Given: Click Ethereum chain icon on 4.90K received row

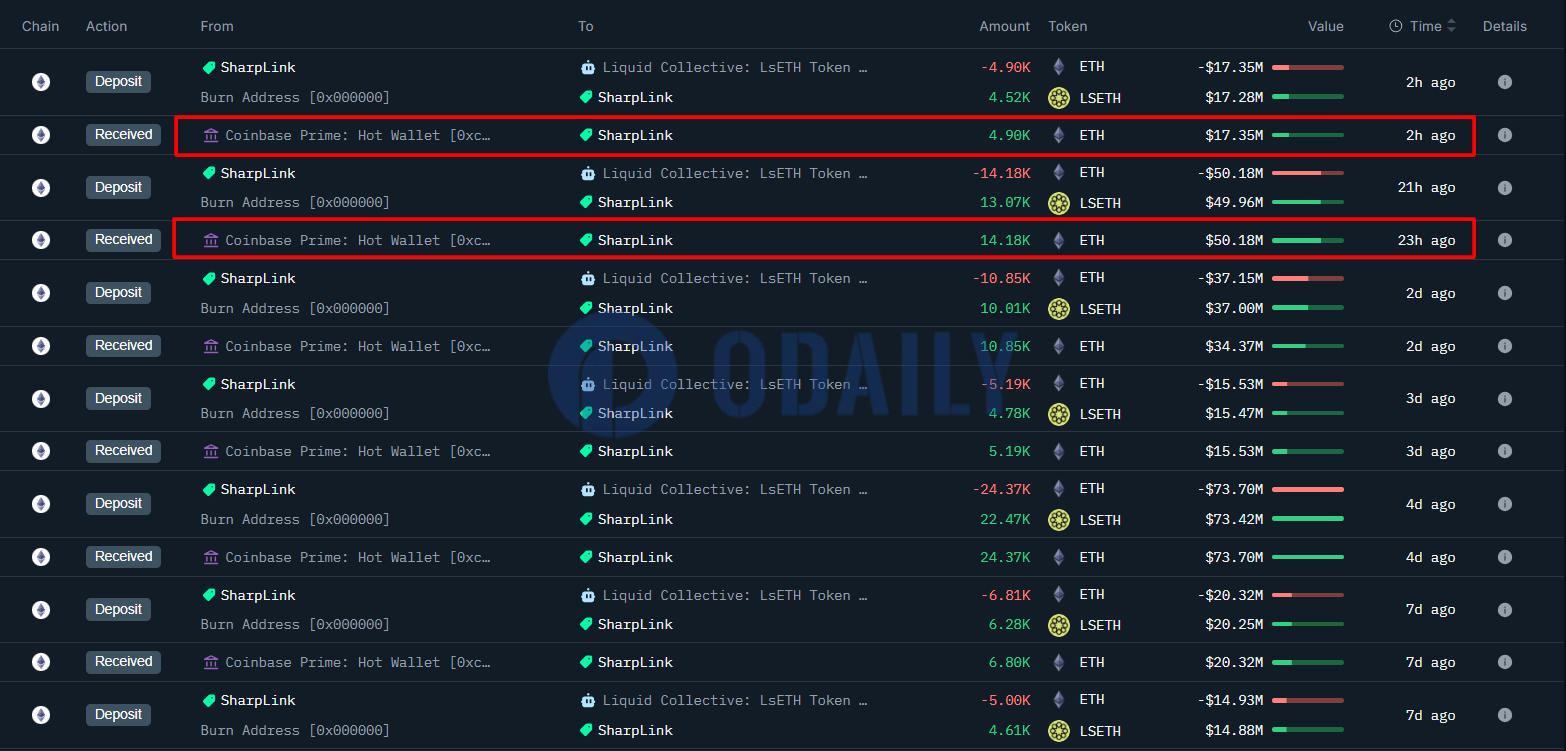Looking at the screenshot, I should click(41, 135).
